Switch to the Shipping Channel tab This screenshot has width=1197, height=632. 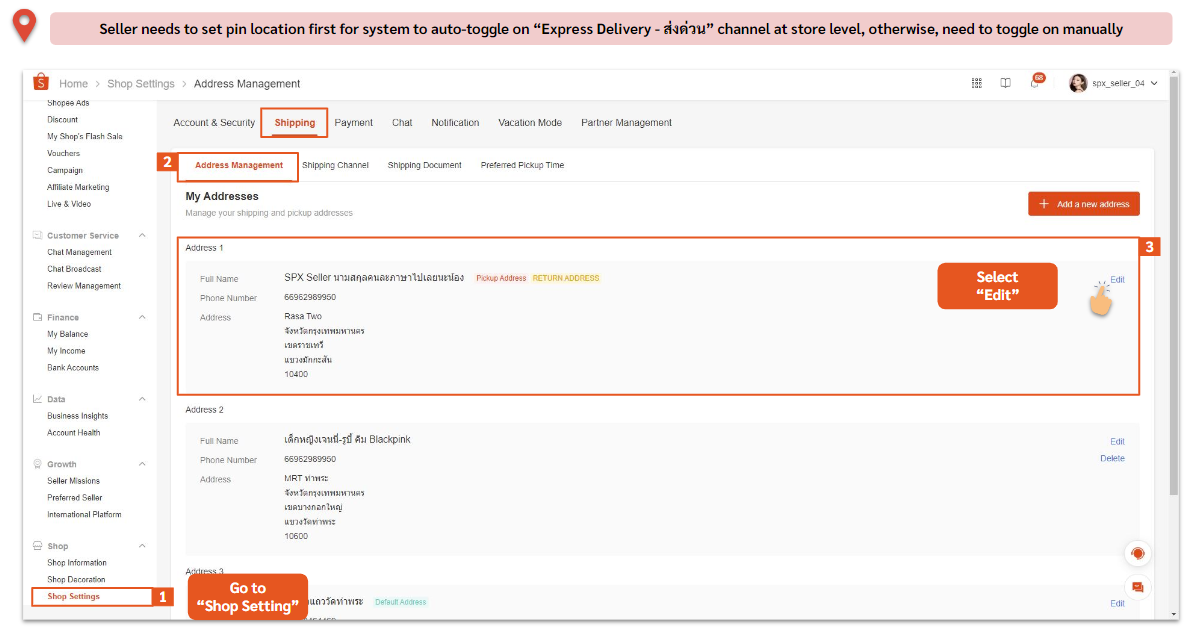click(335, 165)
